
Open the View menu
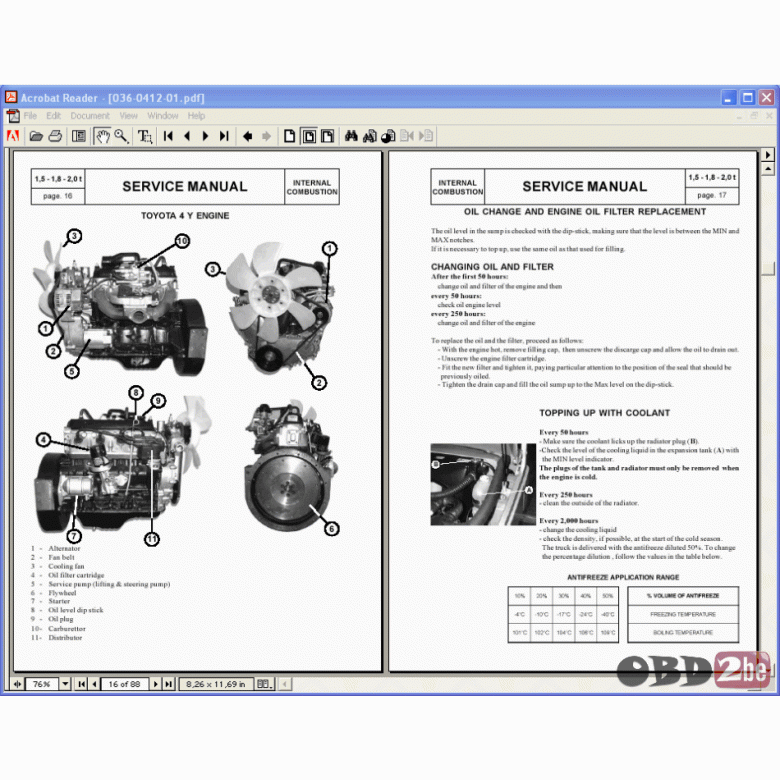point(128,116)
